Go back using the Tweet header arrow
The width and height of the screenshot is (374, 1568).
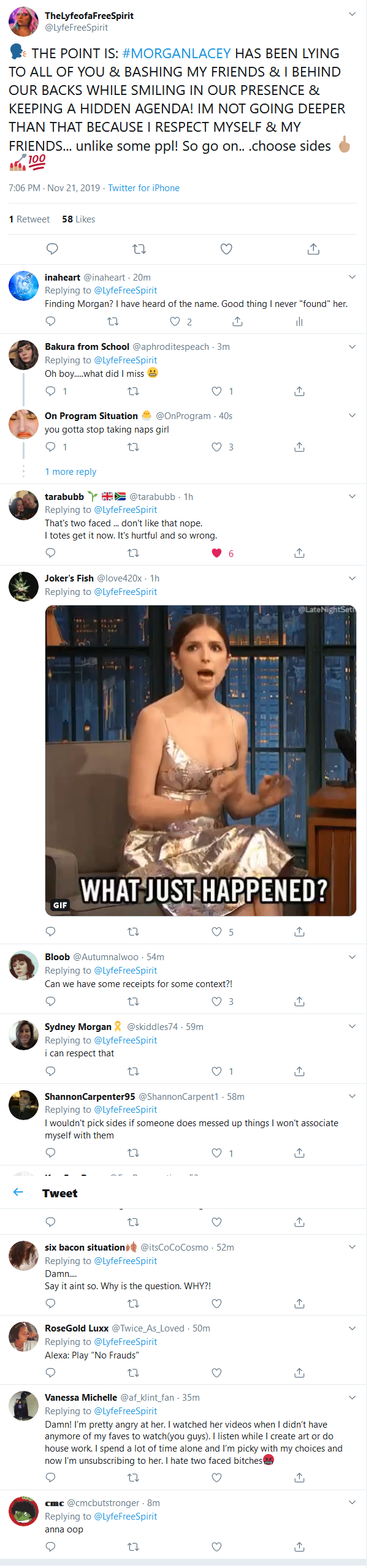(18, 1192)
